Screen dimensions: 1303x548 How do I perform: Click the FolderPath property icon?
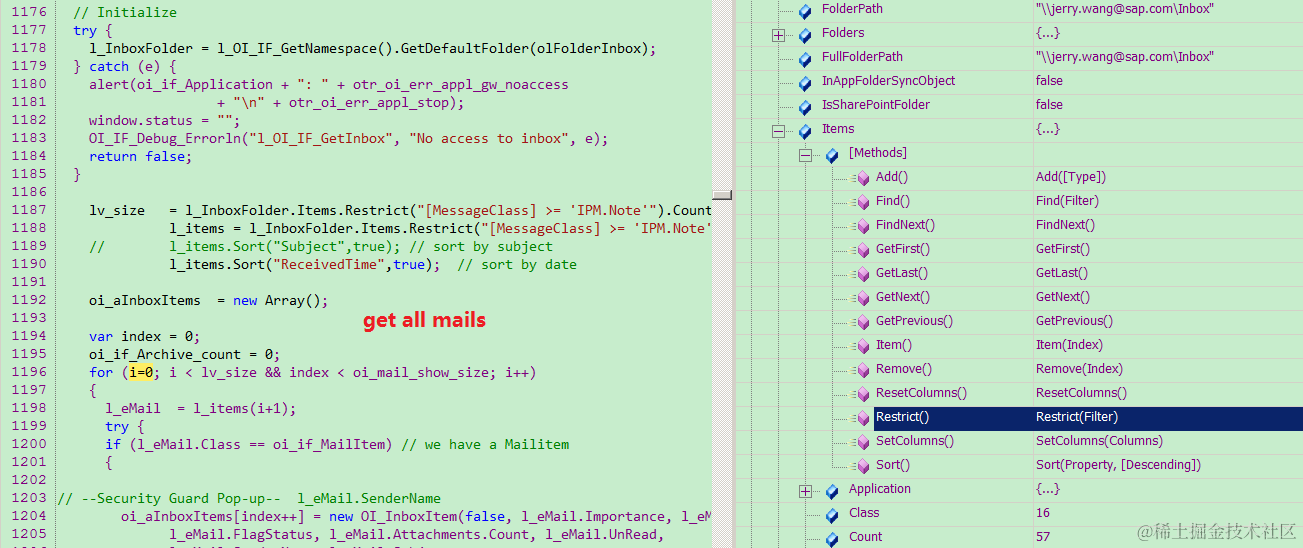coord(805,11)
